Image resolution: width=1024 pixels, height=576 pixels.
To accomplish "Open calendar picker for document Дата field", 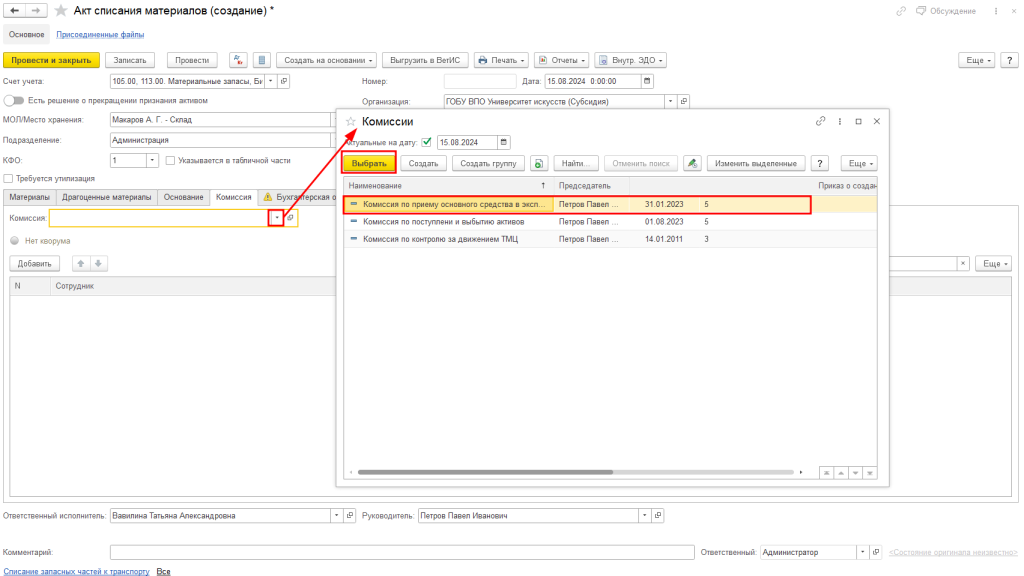I will click(647, 81).
